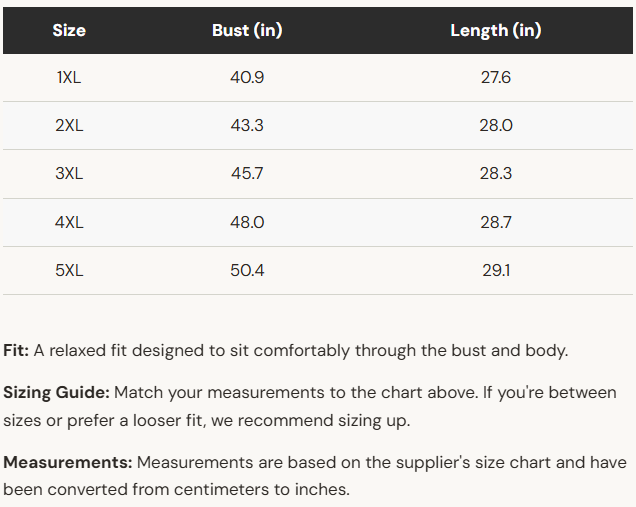The image size is (636, 507).
Task: Click the 40.9 bust value
Action: 247,77
